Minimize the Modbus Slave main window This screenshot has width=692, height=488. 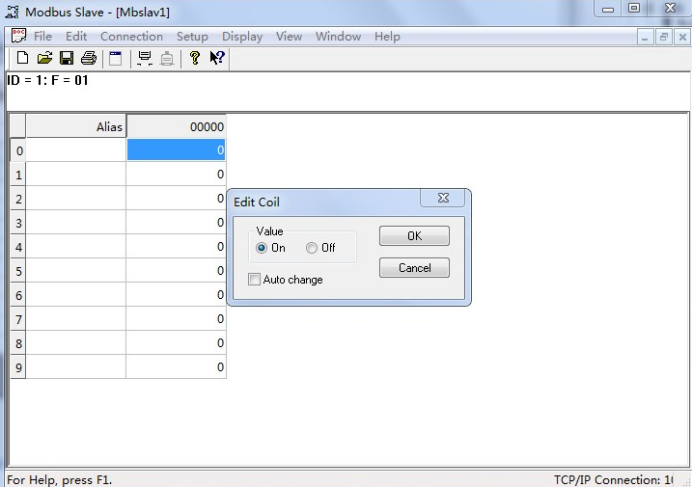[x=608, y=9]
